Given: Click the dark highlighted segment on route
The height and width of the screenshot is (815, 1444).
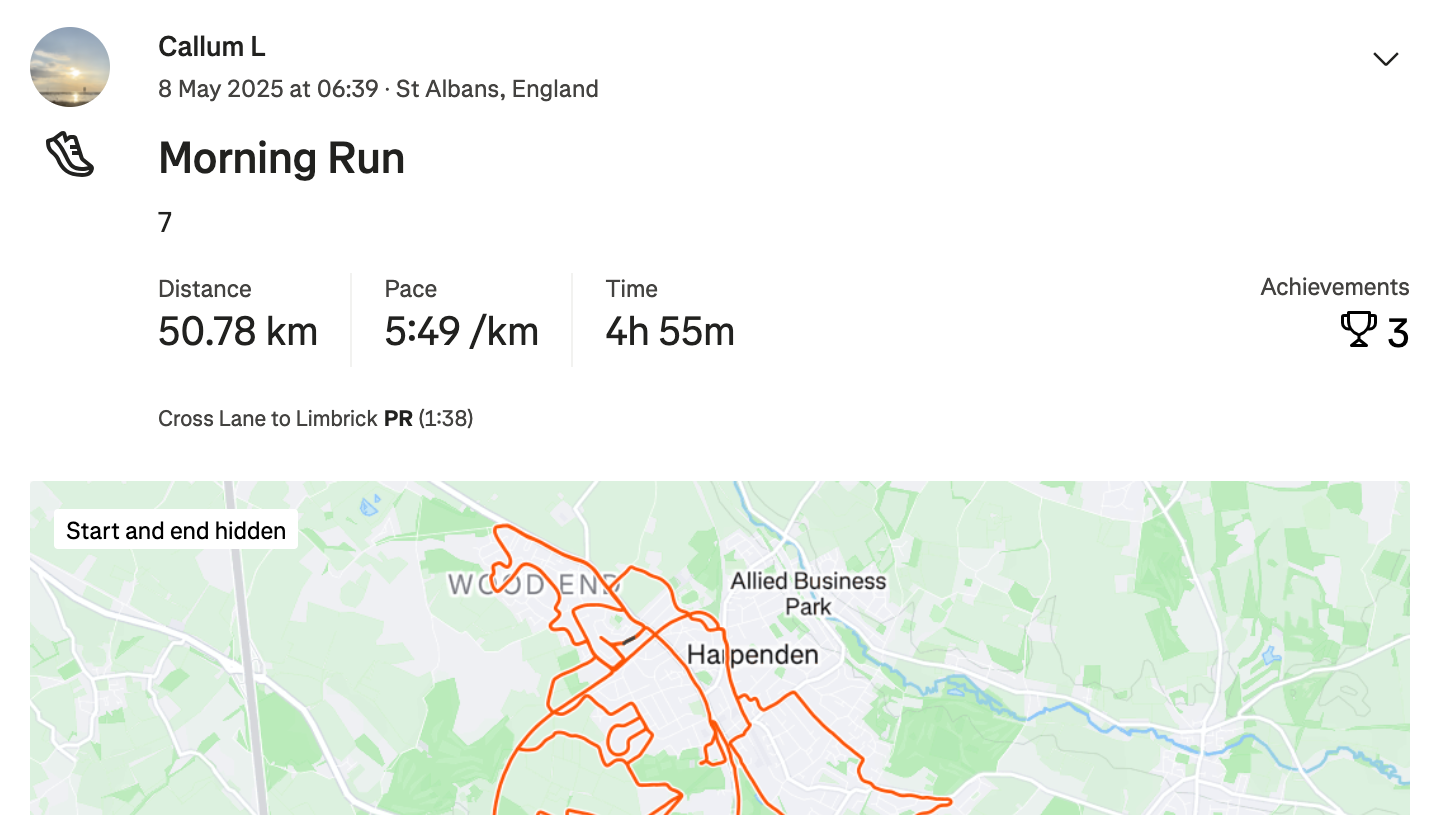Looking at the screenshot, I should [629, 639].
